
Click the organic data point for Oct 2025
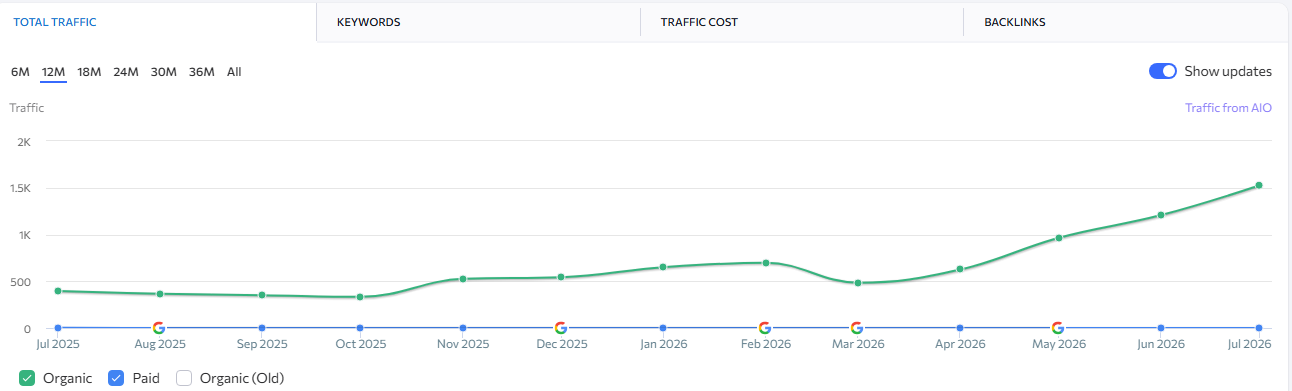coord(360,297)
